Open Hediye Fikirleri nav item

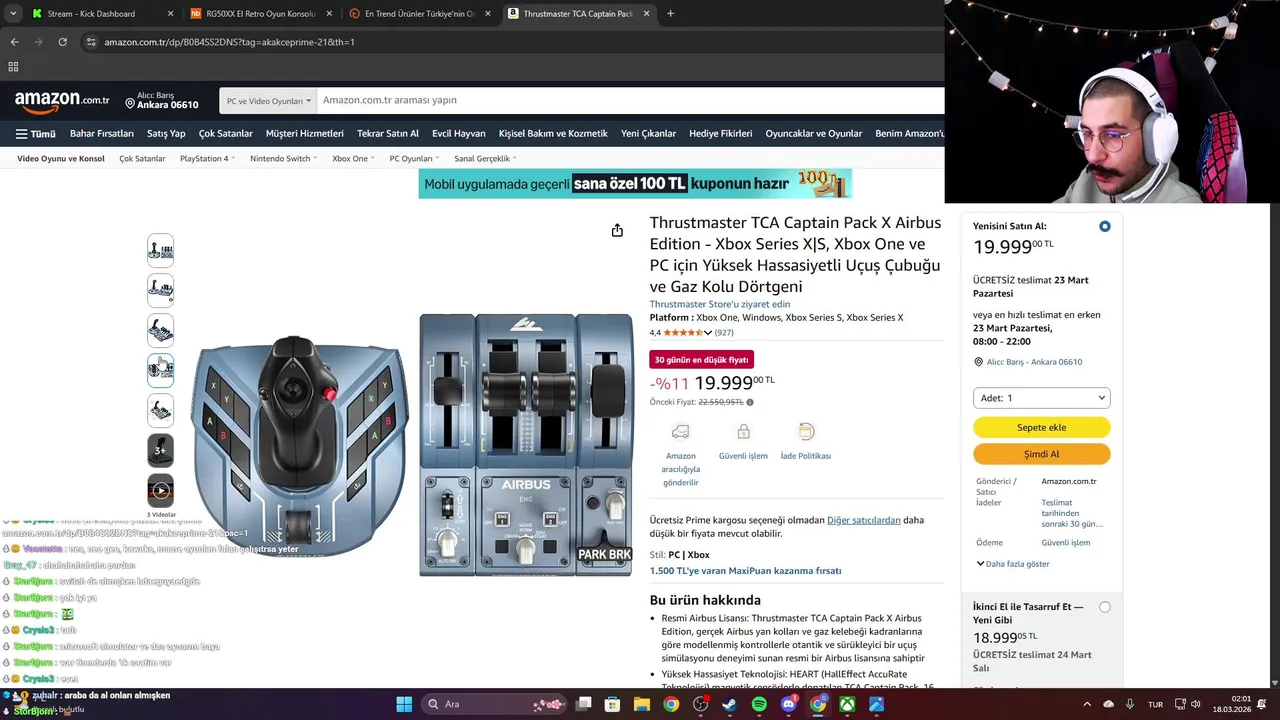(x=721, y=134)
